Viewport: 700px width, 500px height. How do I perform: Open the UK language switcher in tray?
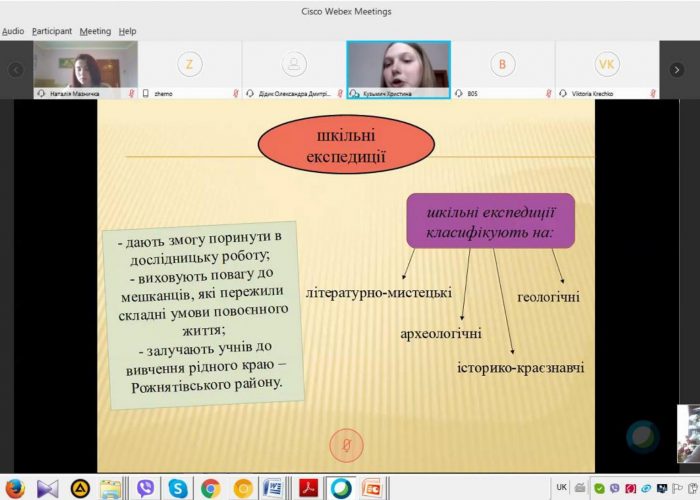pos(562,487)
